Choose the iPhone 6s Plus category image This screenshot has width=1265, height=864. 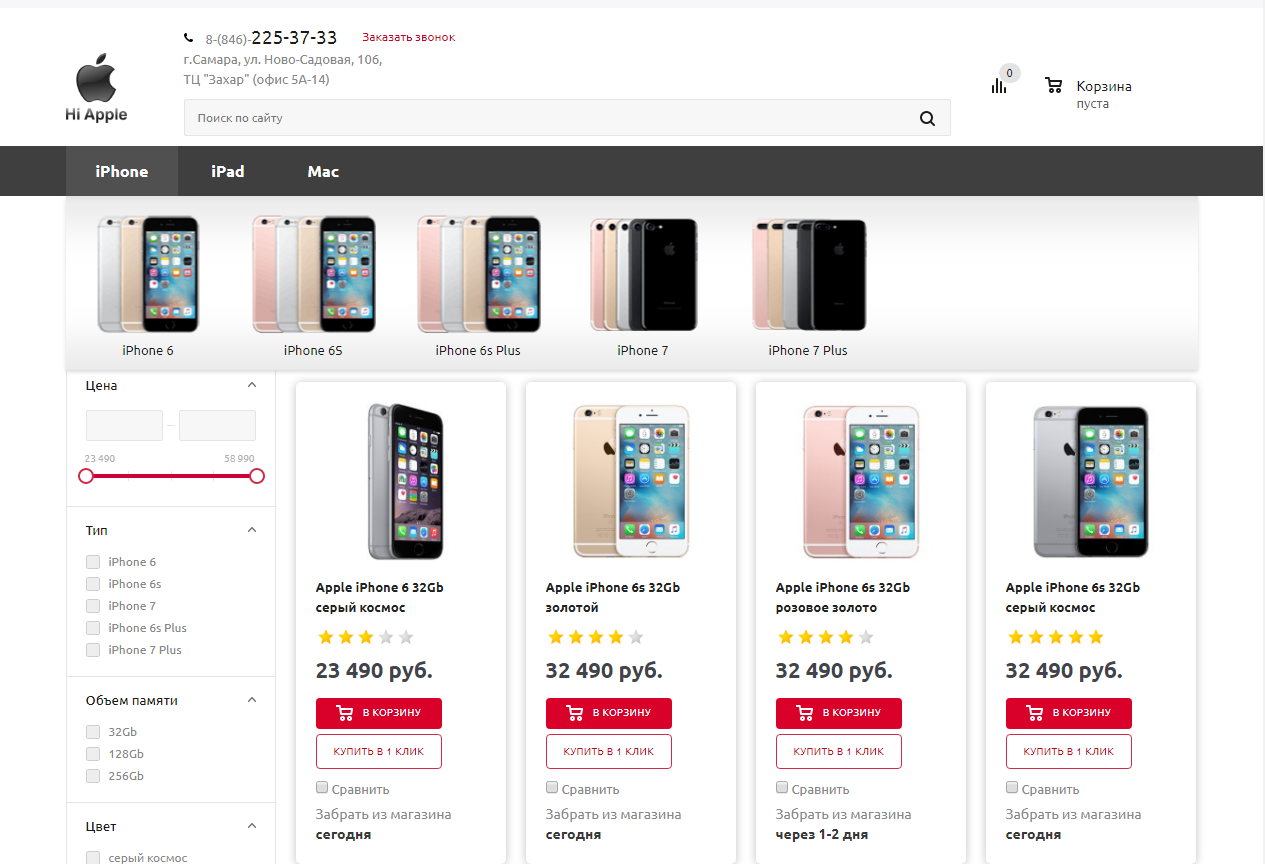478,275
